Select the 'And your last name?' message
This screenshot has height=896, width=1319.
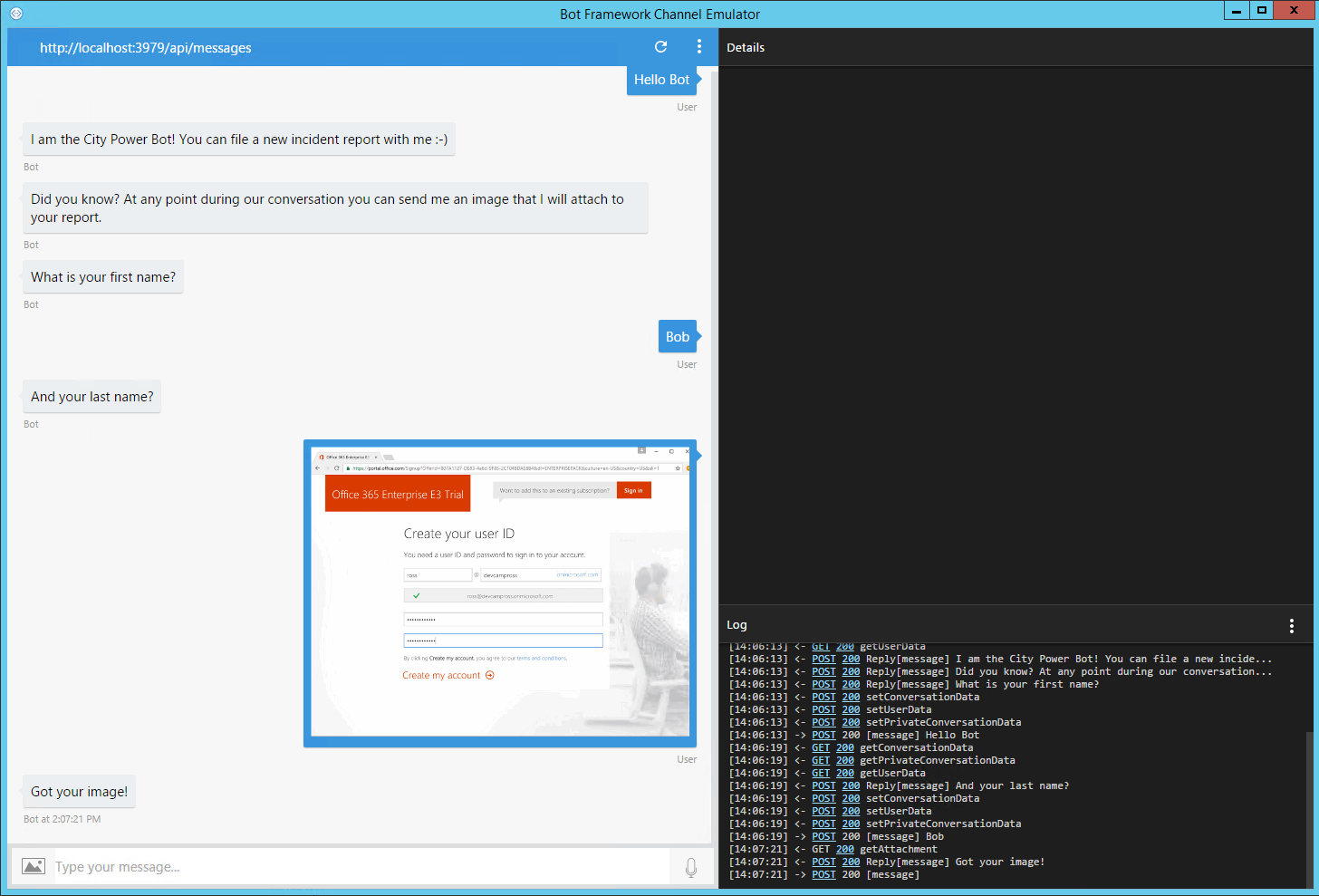tap(92, 397)
